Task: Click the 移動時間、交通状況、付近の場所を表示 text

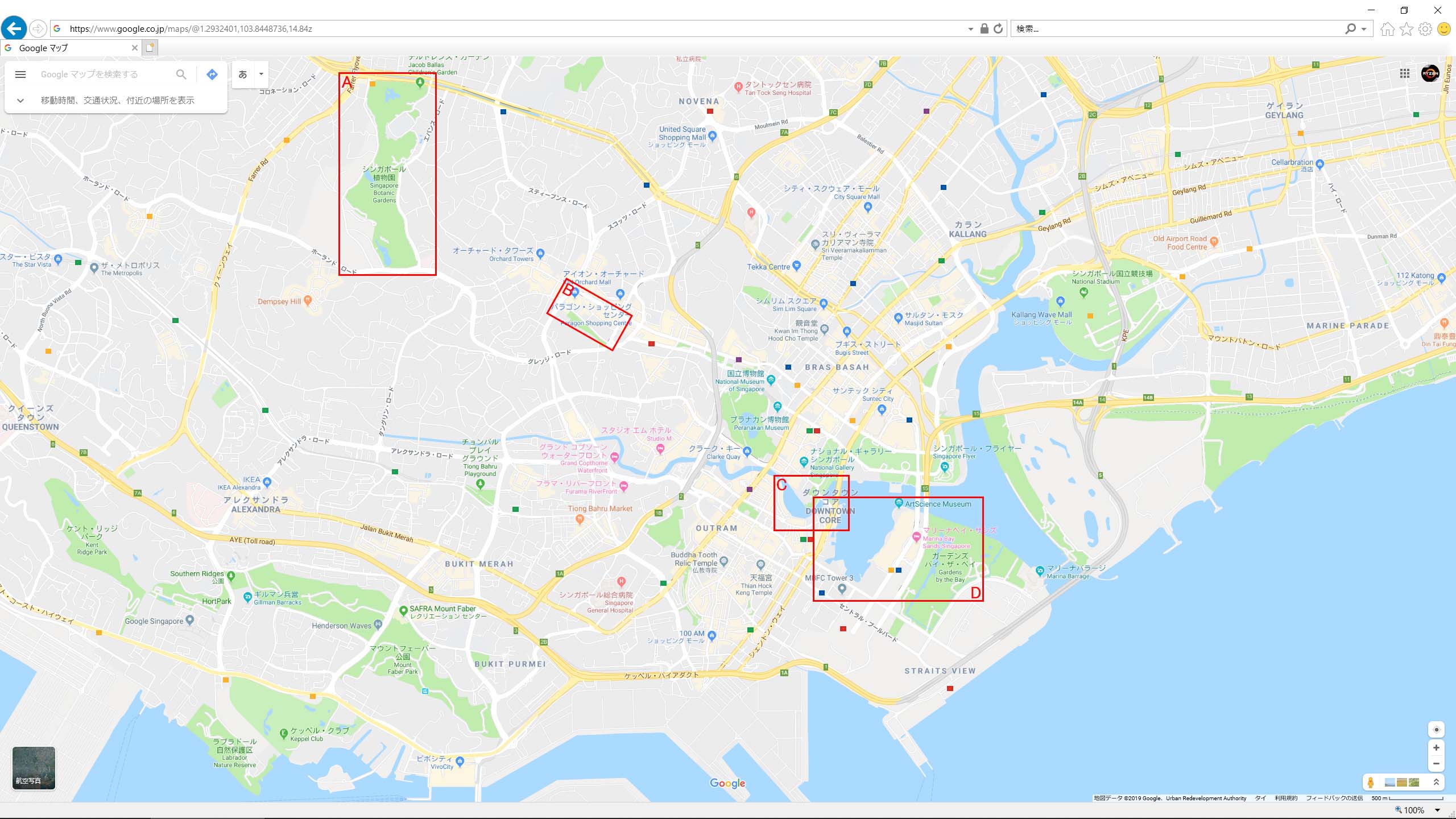Action: 117,101
